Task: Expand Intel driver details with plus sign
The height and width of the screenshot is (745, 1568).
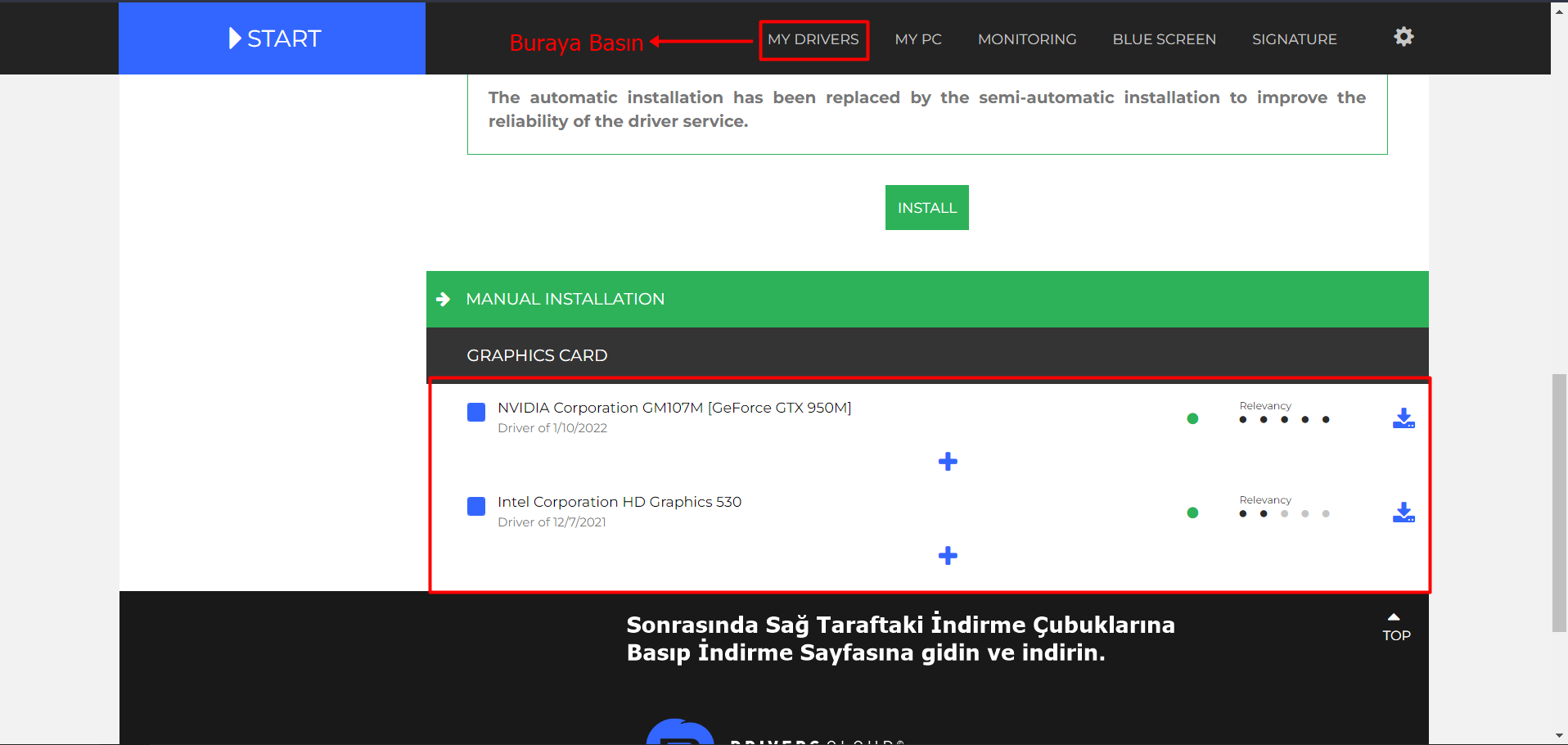Action: 948,556
